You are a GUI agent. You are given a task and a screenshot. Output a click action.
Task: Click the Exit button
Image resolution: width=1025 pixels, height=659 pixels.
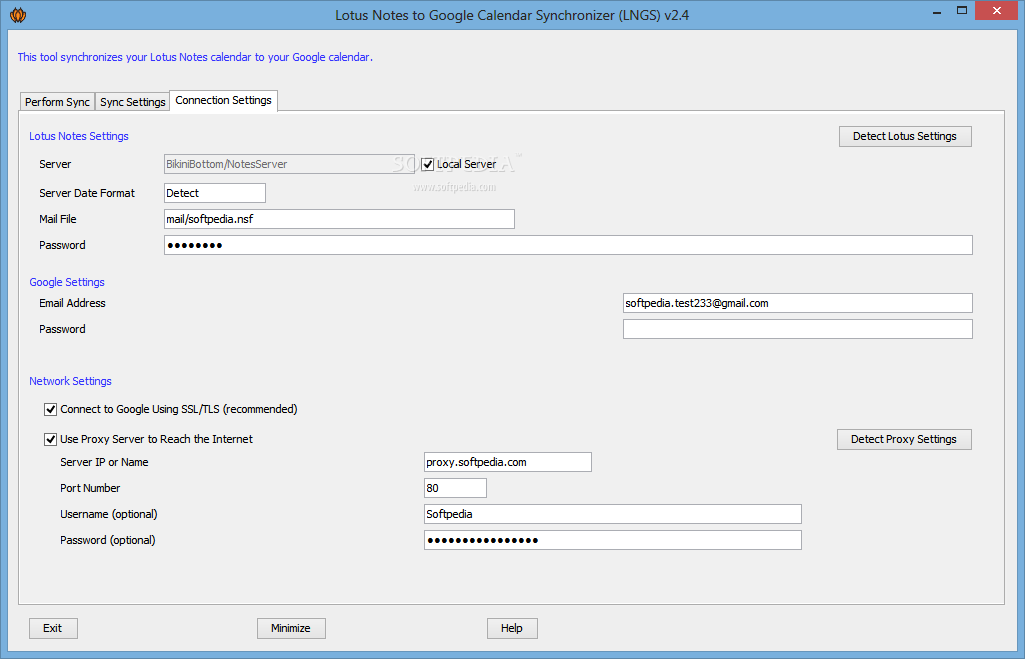point(53,628)
